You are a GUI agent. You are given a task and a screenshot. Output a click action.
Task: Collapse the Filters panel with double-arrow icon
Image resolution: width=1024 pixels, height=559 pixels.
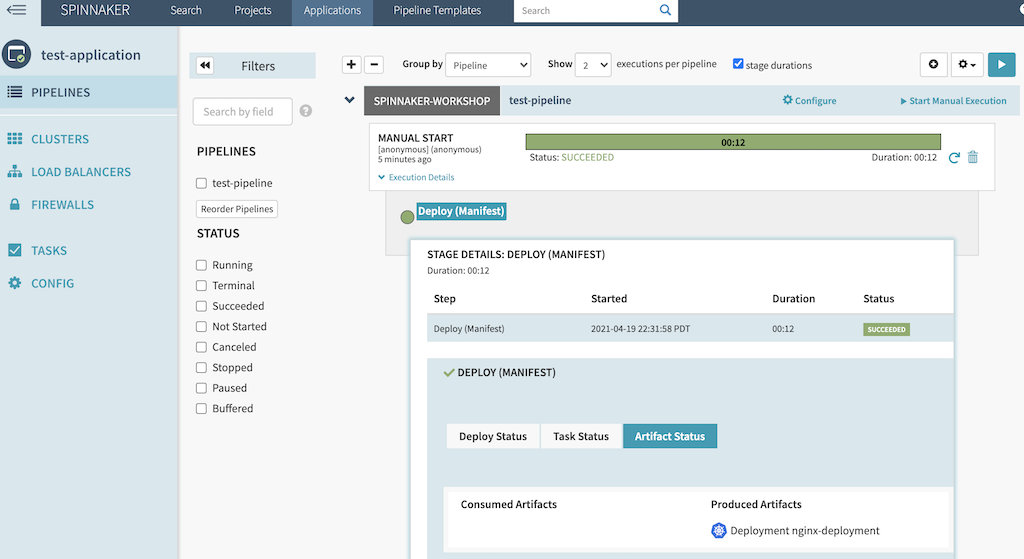[x=205, y=65]
